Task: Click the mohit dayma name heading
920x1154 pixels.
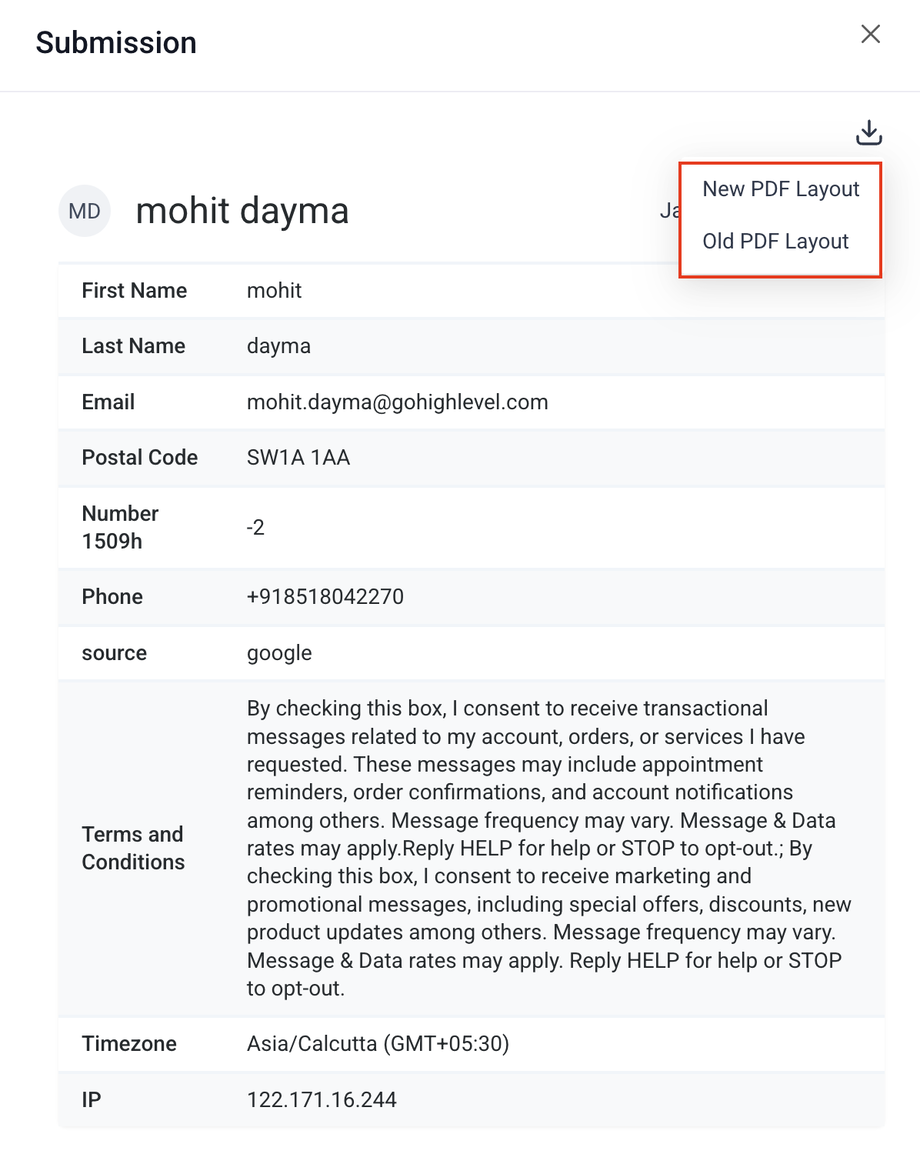Action: (x=242, y=211)
